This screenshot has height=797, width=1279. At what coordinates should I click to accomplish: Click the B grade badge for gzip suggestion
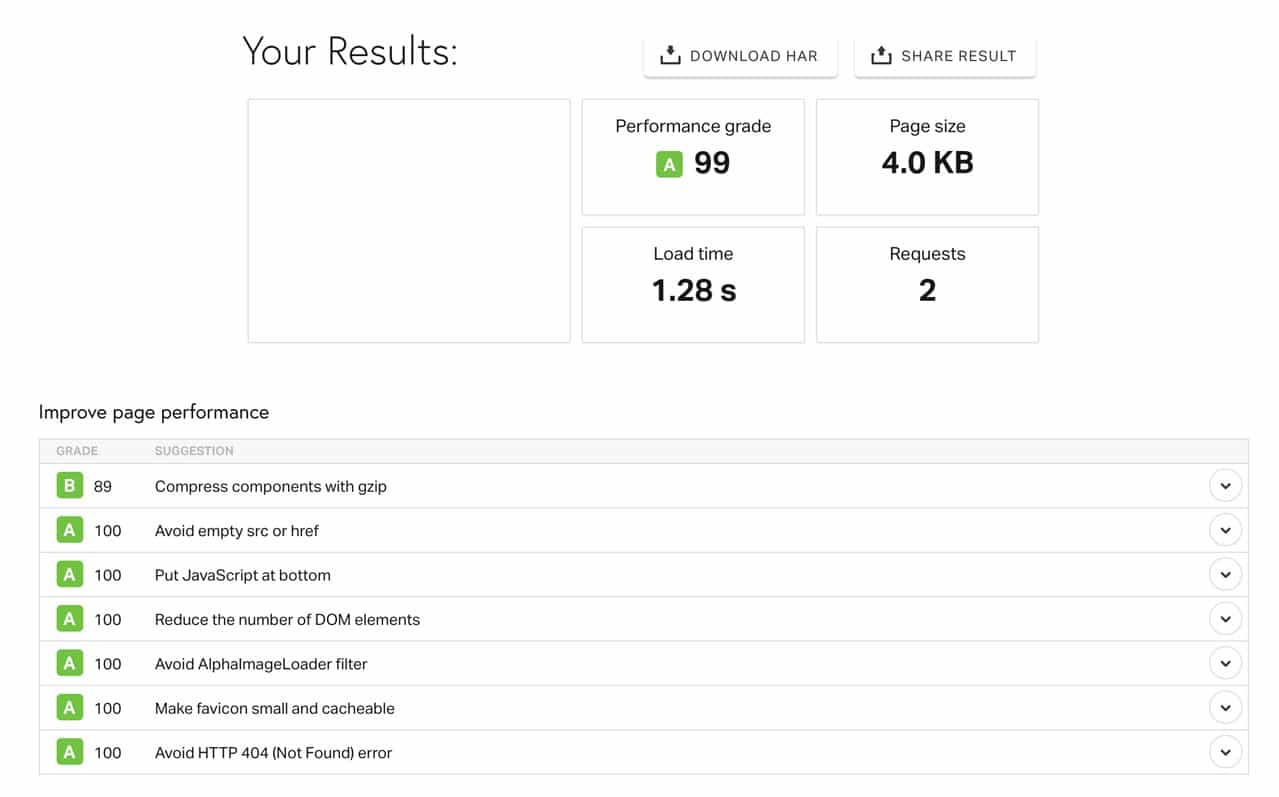tap(69, 485)
